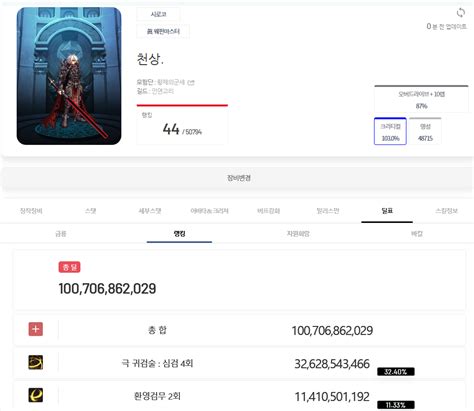The image size is (474, 411).
Task: Expand the 극 귀검술 : 심검 4회 row
Action: click(x=239, y=363)
